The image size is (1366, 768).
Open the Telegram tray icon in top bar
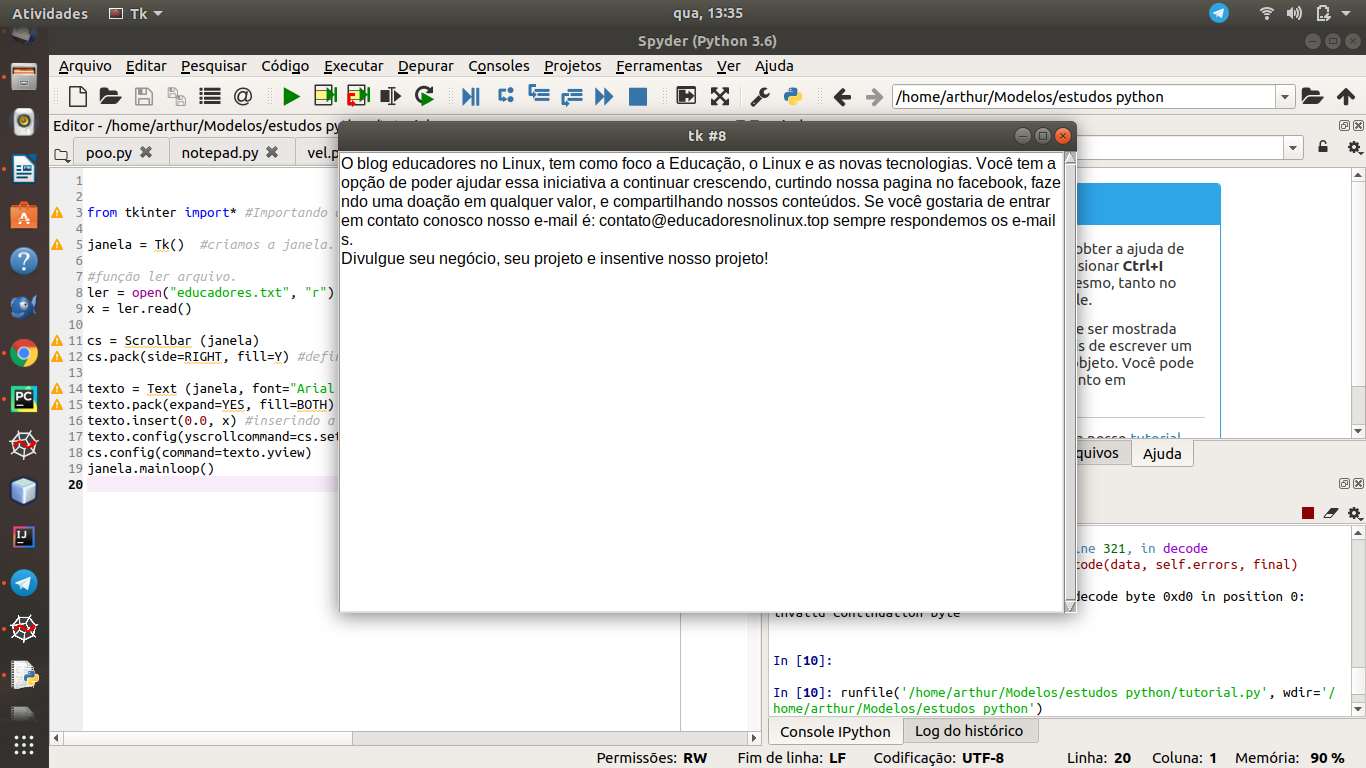point(1218,13)
